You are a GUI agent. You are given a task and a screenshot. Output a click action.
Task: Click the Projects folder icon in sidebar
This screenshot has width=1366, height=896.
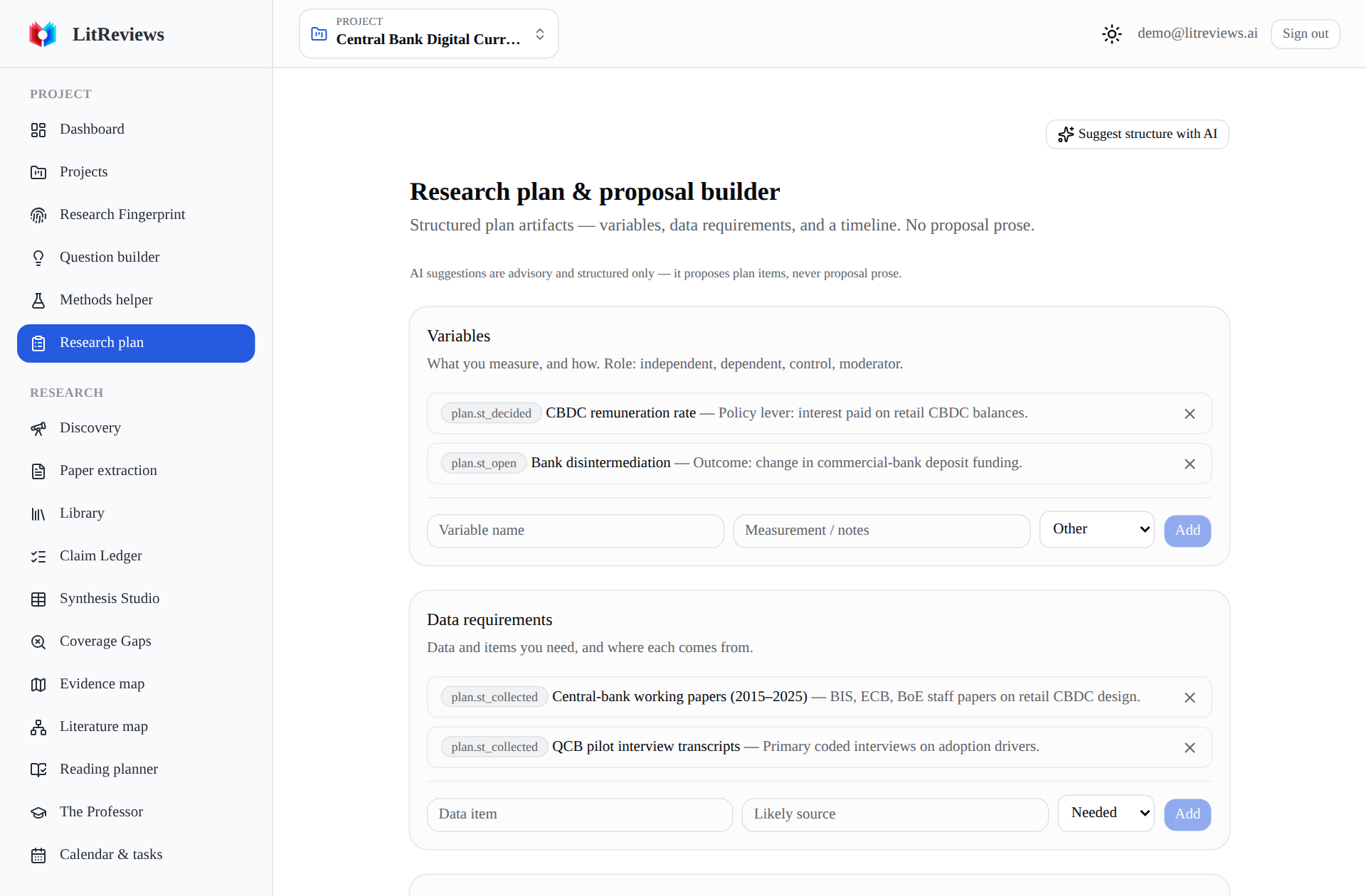(38, 172)
